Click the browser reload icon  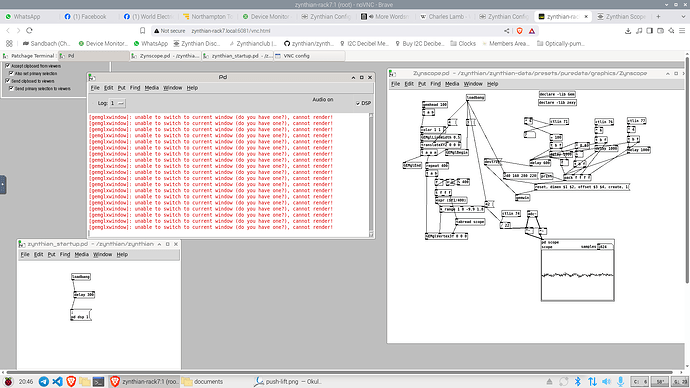29,31
